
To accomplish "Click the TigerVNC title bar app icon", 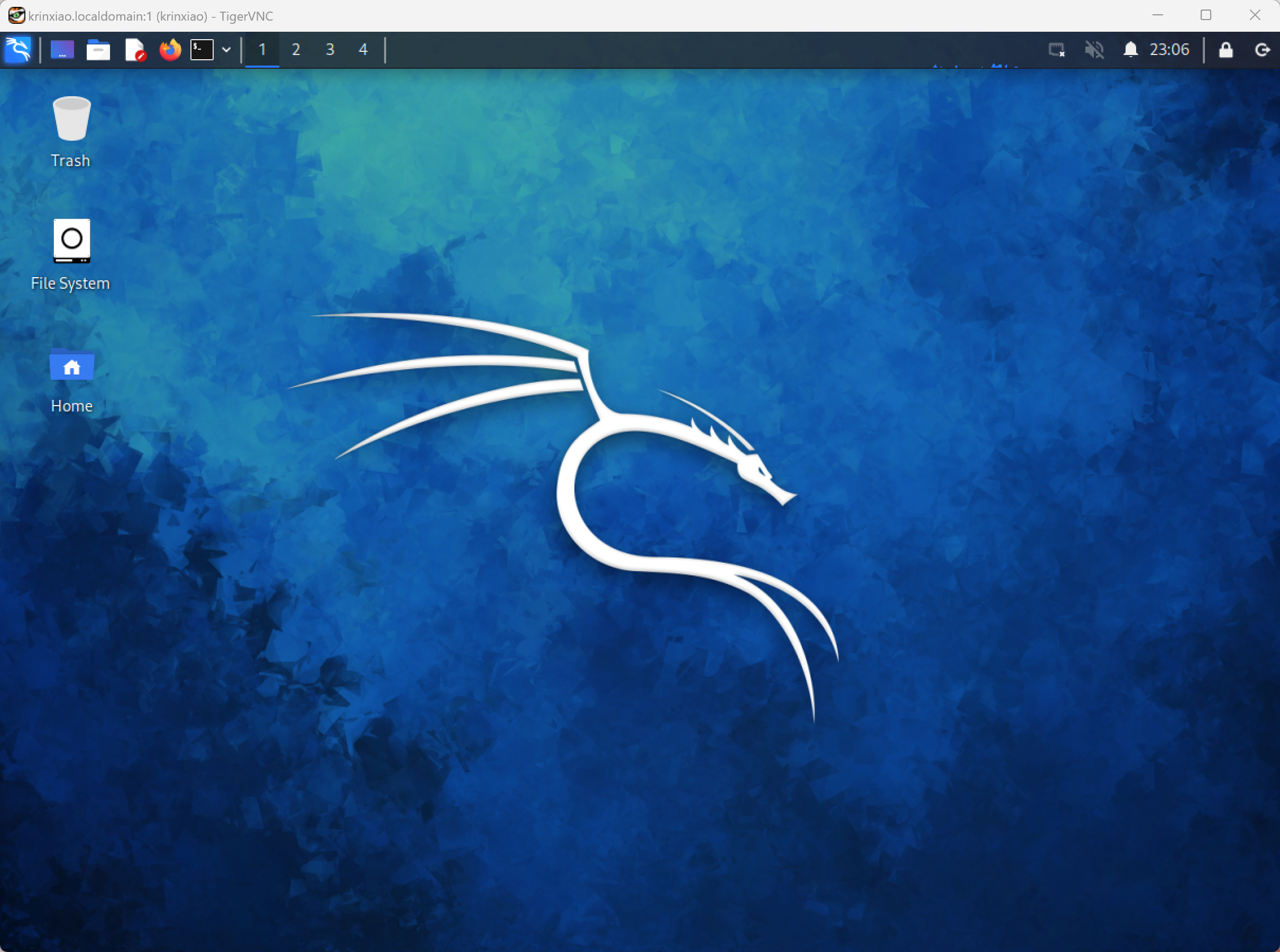I will (16, 15).
